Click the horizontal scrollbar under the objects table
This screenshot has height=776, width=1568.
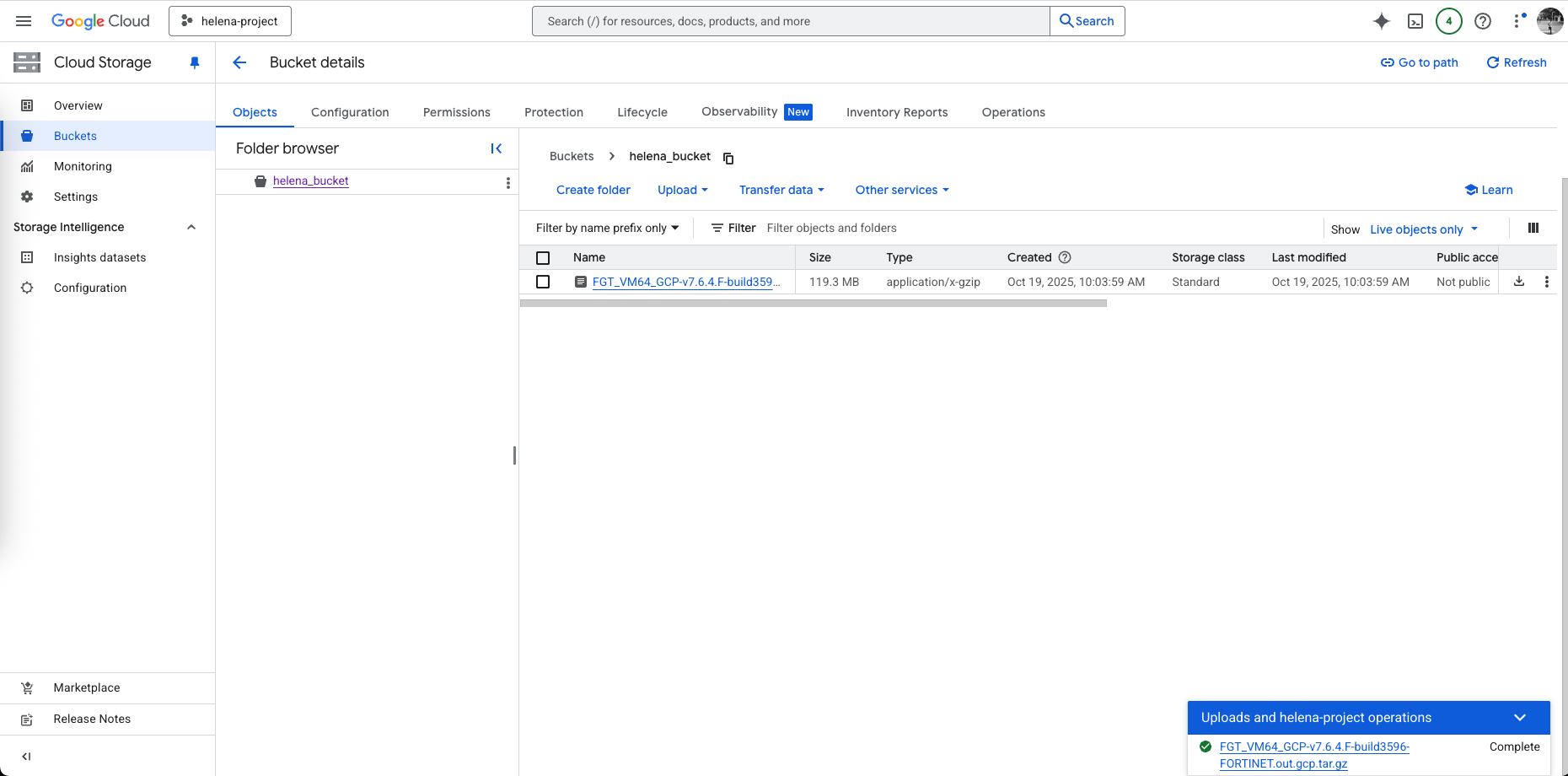pos(813,304)
